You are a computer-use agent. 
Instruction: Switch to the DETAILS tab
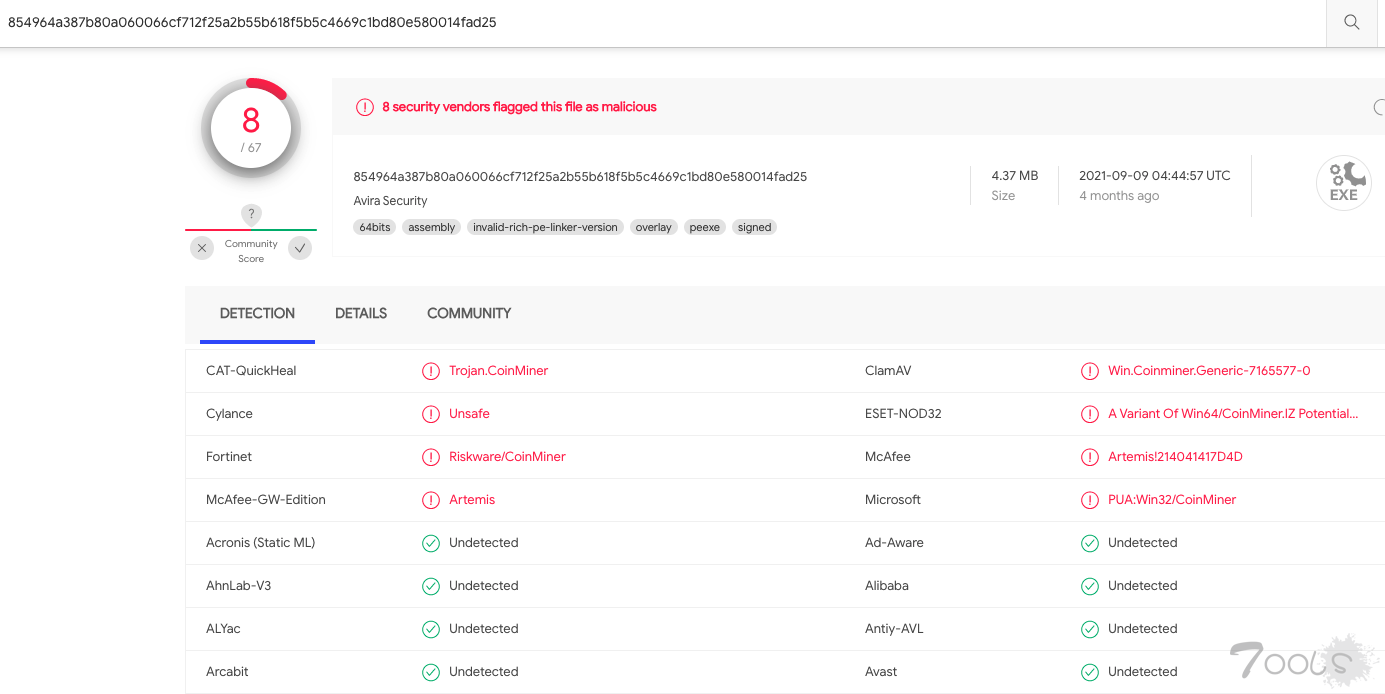click(361, 313)
